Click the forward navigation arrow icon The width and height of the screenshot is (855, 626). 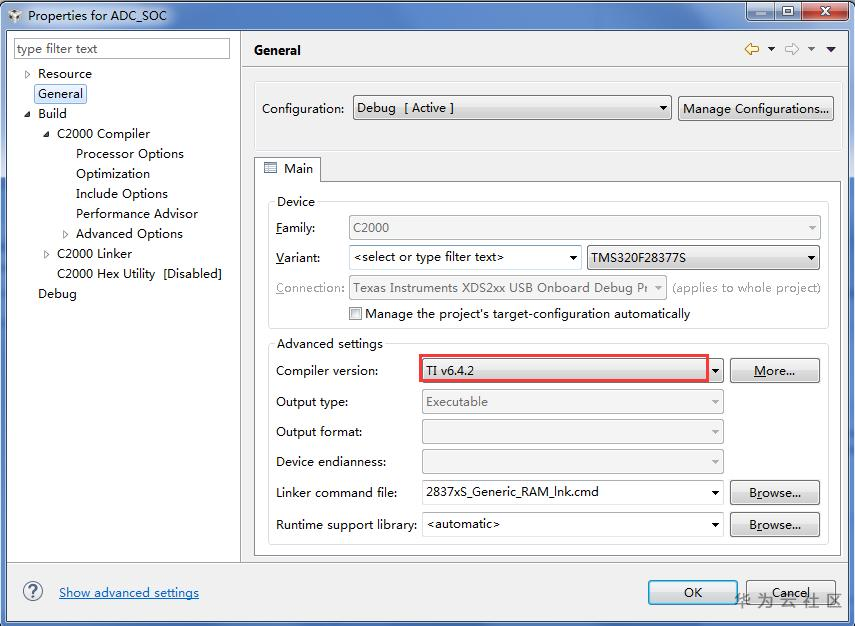coord(791,49)
